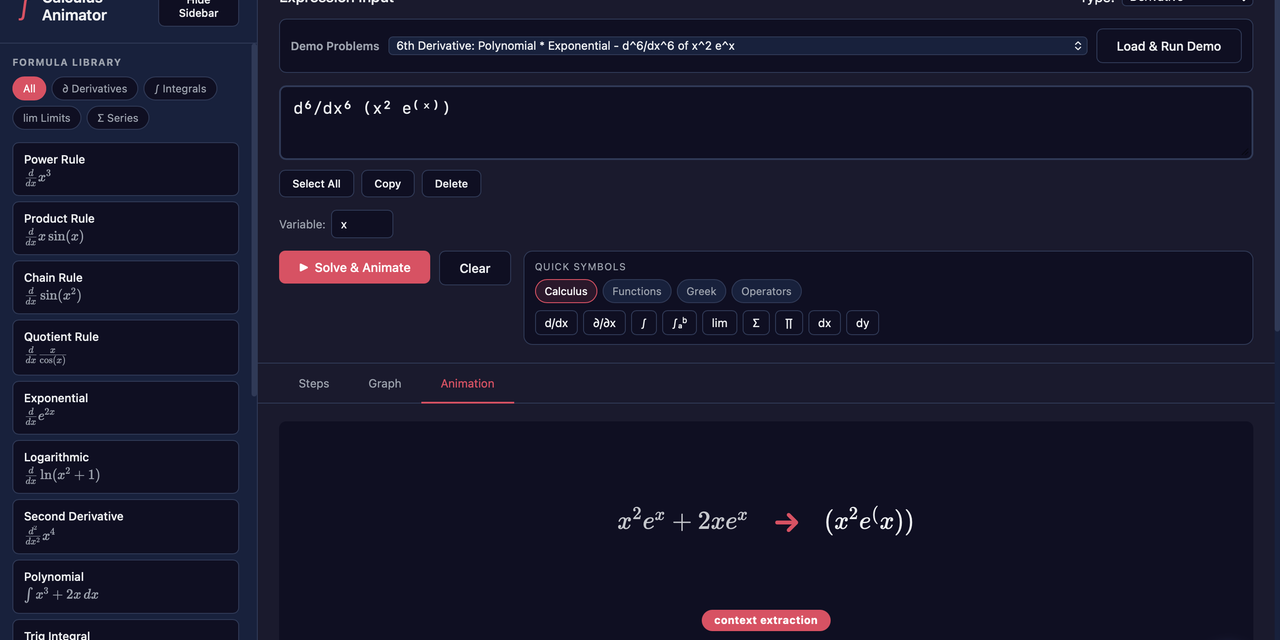The width and height of the screenshot is (1280, 640).
Task: Insert the indefinite integral ∫ symbol
Action: (x=644, y=323)
